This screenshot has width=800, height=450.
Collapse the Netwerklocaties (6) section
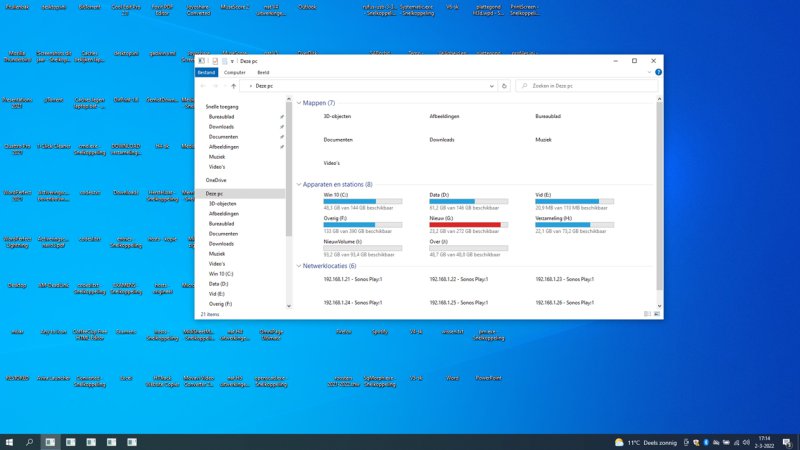coord(299,266)
